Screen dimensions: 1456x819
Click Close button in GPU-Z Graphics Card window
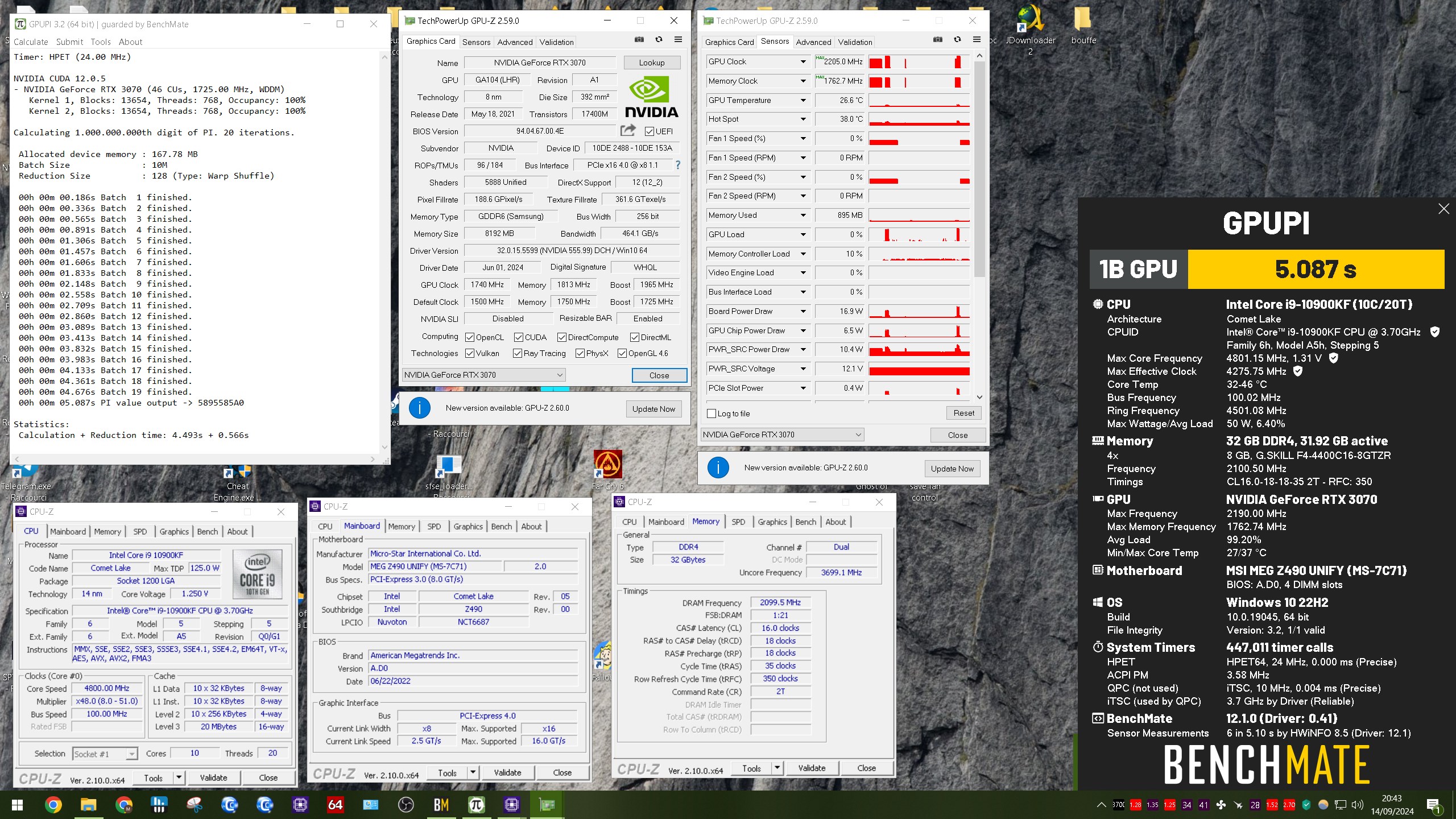(659, 375)
